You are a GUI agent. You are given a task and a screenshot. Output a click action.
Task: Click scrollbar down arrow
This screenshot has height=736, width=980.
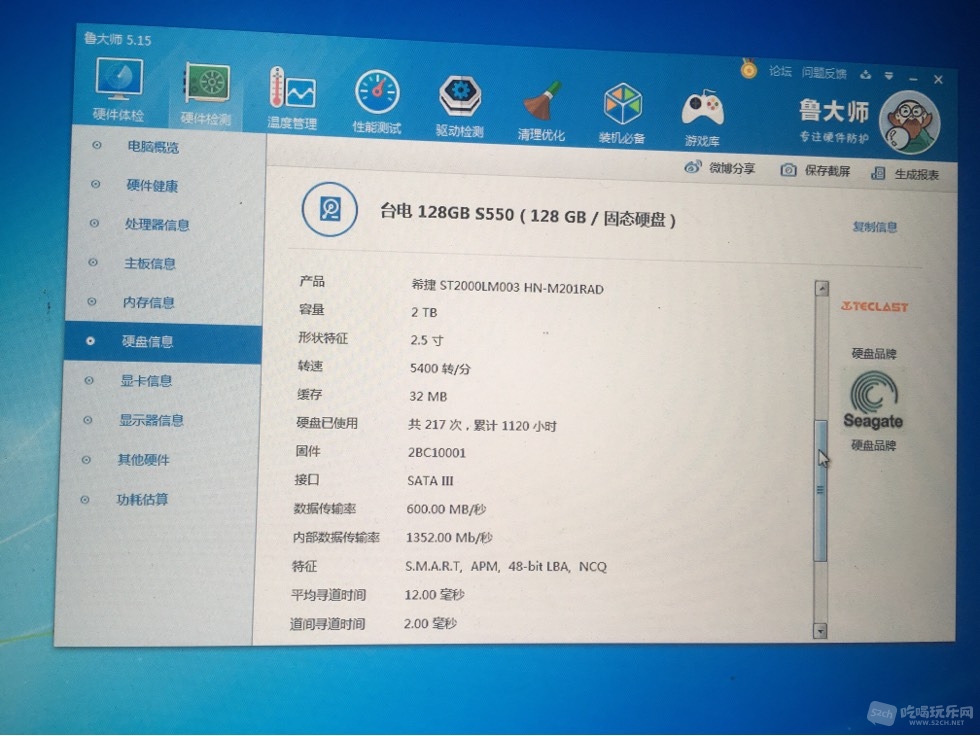(x=820, y=631)
